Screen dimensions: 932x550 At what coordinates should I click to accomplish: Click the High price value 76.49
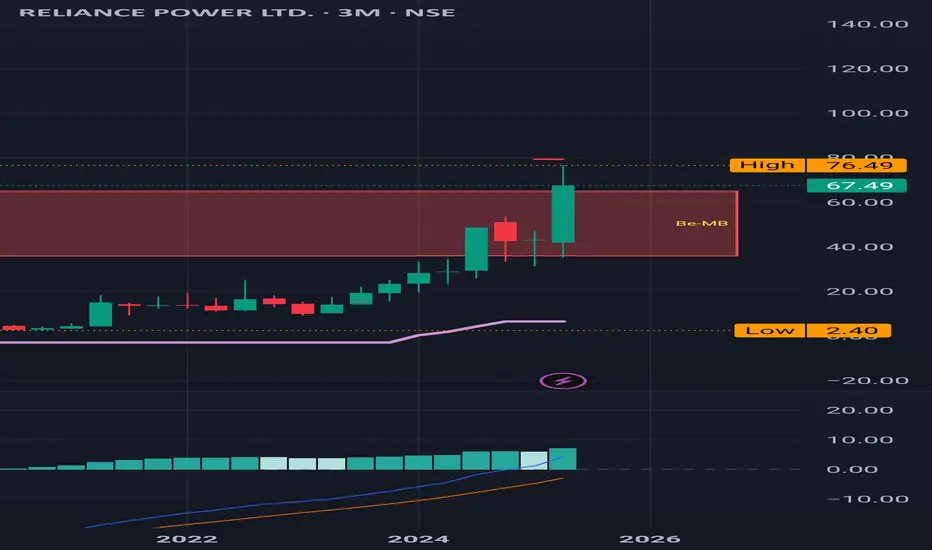click(x=857, y=165)
